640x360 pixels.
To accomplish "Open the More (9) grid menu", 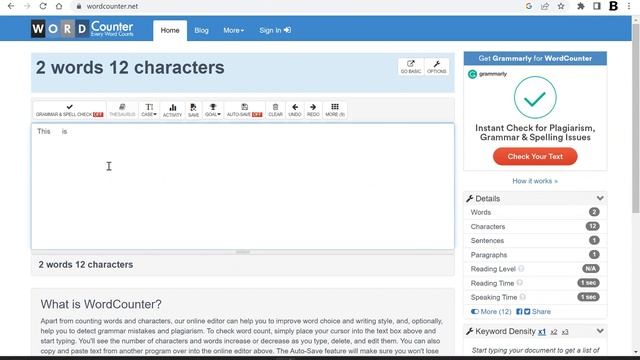I will (335, 110).
